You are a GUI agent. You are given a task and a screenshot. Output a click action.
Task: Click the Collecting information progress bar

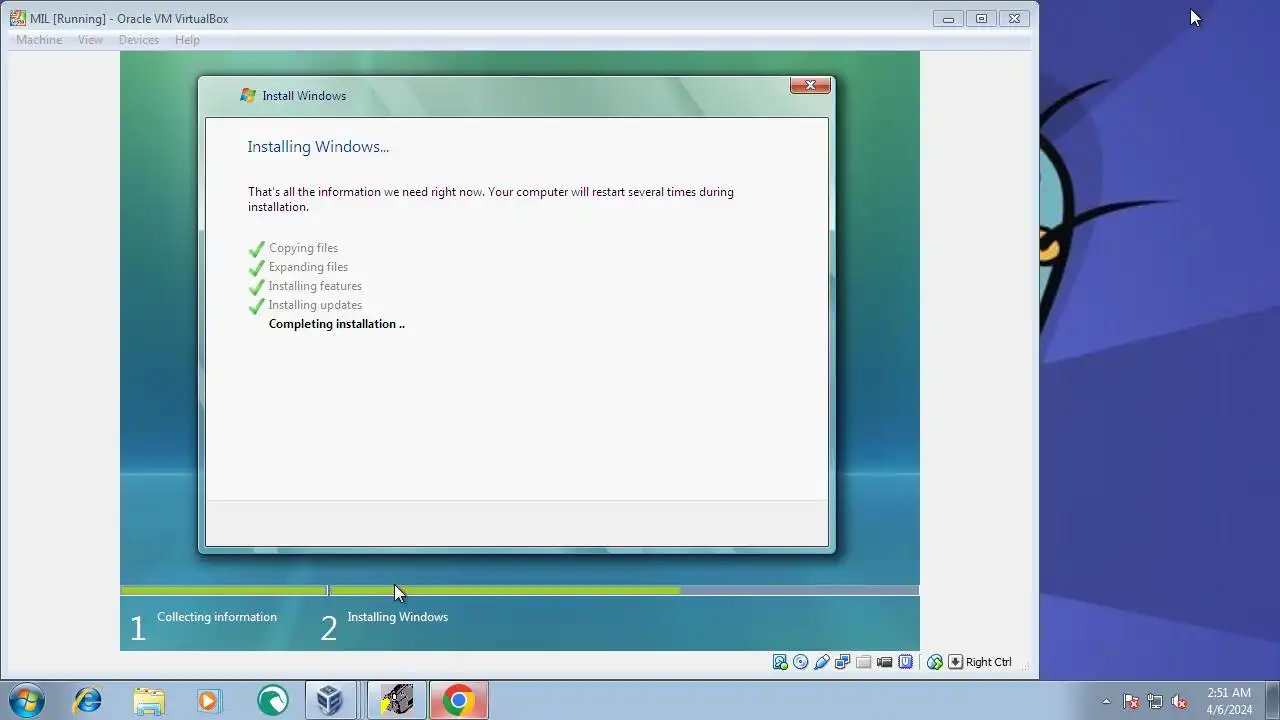pos(224,591)
